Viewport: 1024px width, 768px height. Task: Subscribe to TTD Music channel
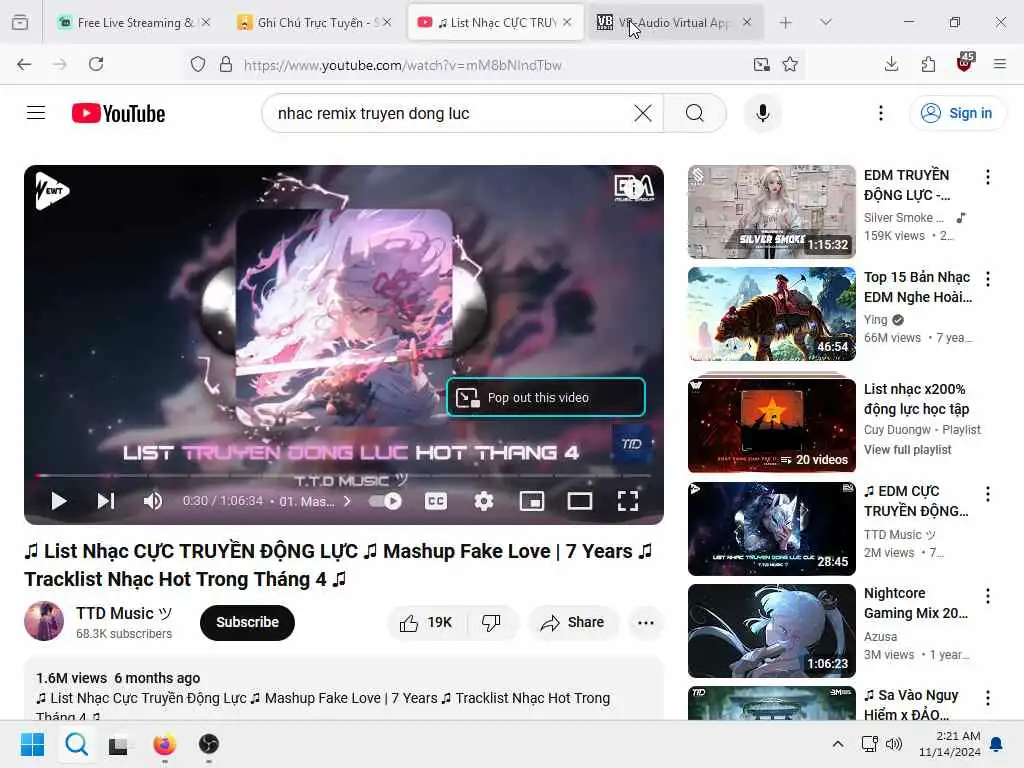coord(248,622)
